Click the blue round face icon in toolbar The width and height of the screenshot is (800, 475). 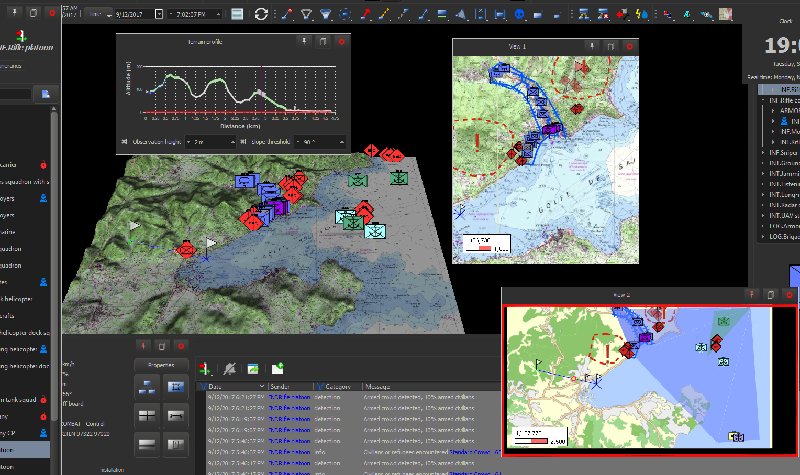tap(519, 15)
